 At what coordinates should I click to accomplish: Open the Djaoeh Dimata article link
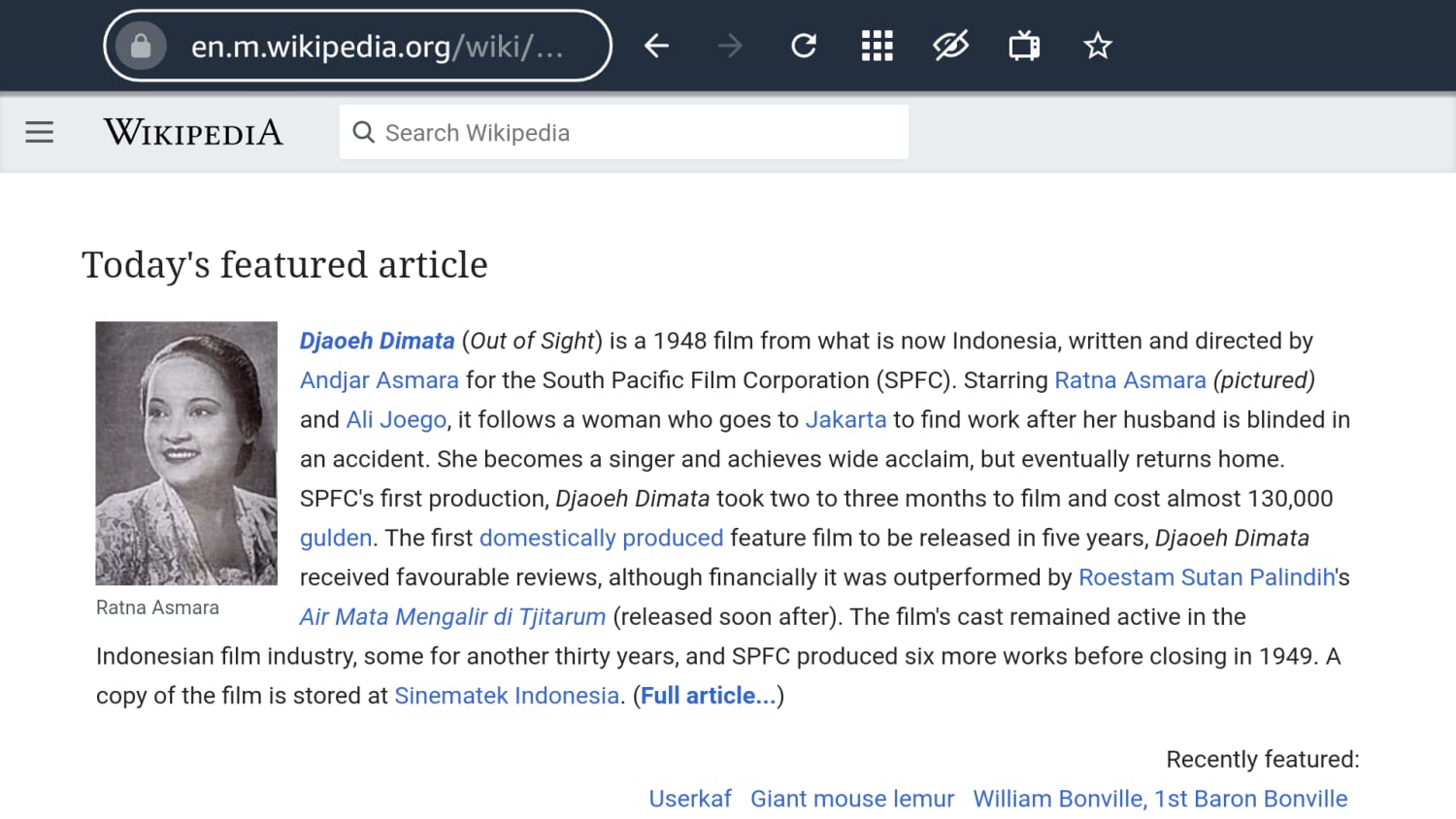(377, 341)
